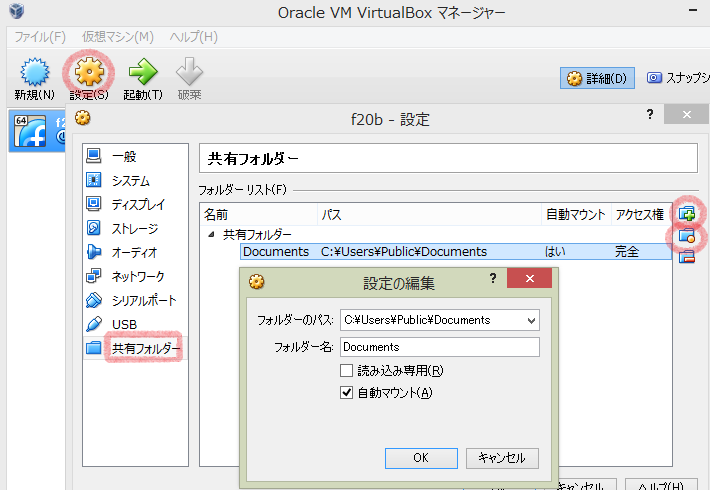Select the Documents shared folder row

(456, 252)
